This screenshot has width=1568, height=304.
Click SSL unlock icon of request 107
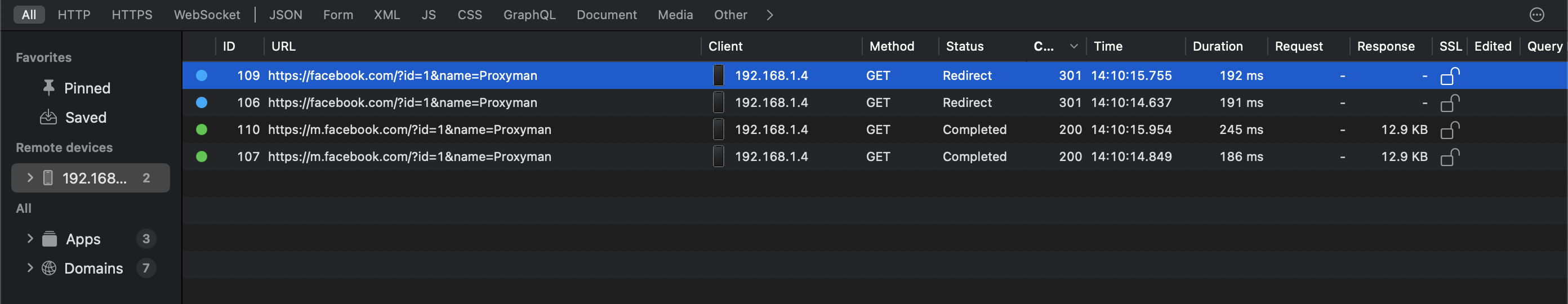(1450, 157)
